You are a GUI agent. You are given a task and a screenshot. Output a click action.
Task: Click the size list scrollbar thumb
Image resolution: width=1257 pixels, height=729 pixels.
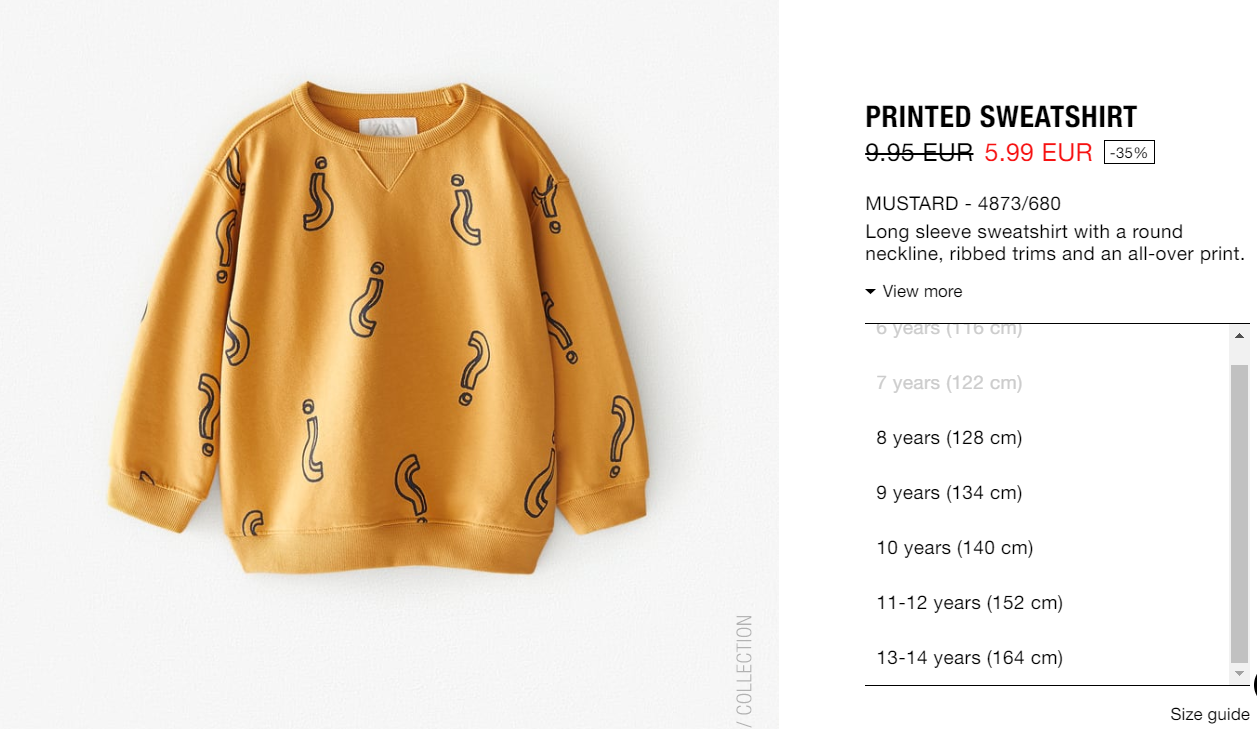(1240, 513)
